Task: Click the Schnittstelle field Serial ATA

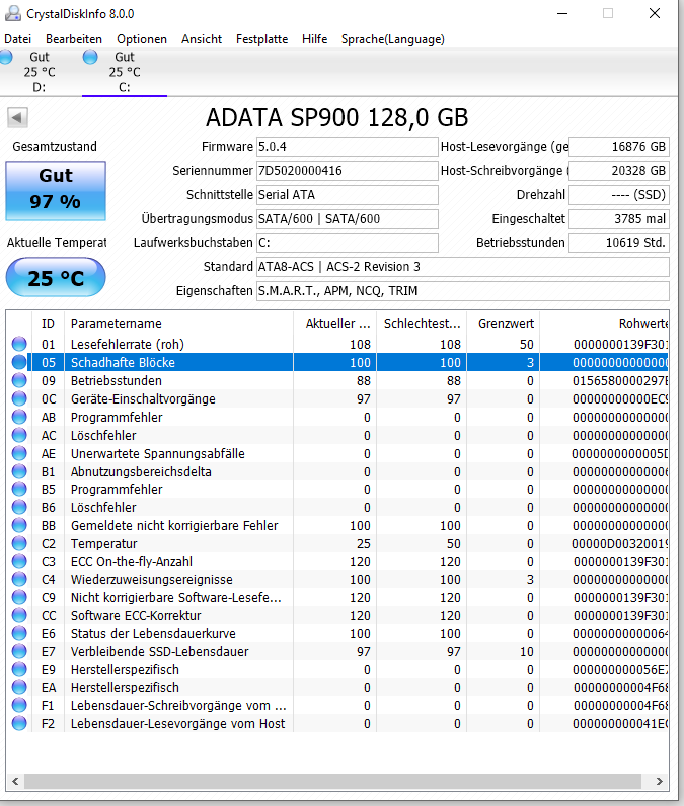Action: 347,195
